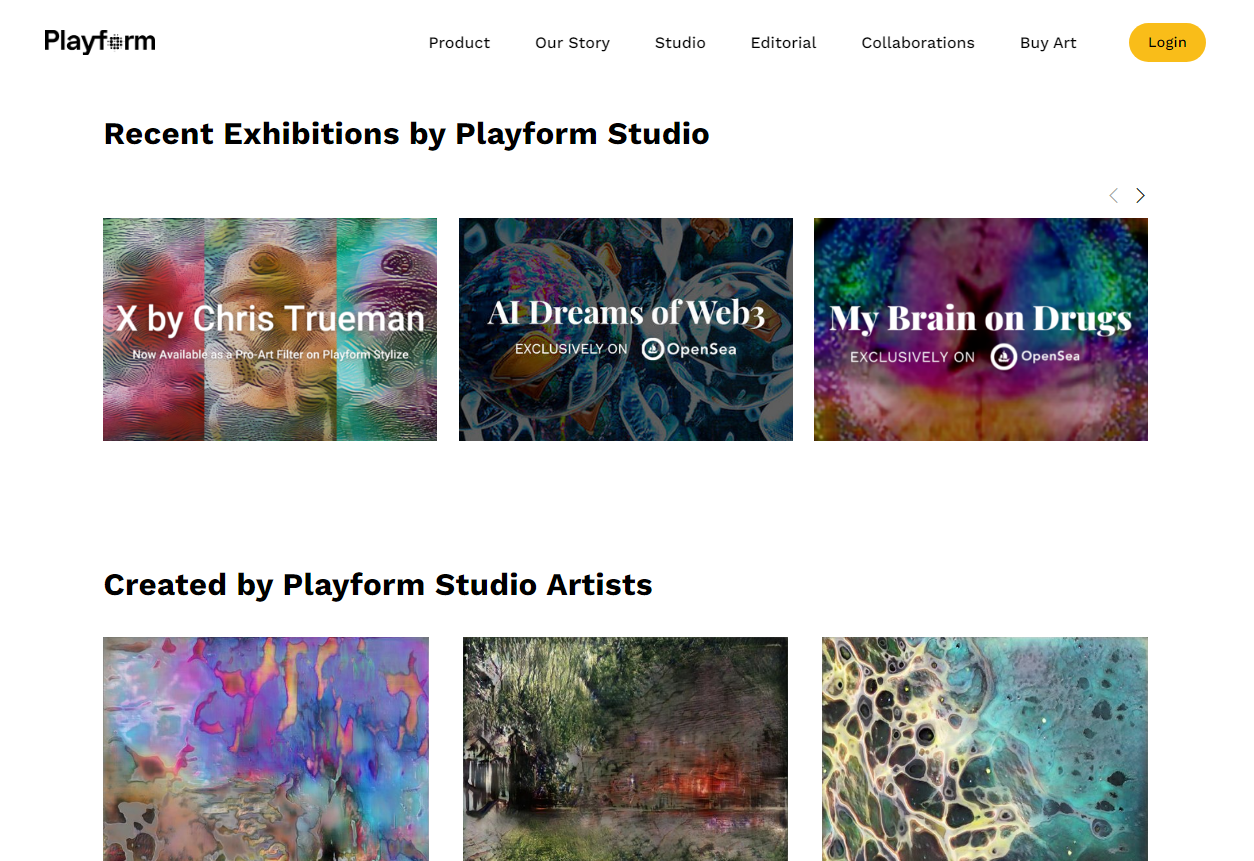Image resolution: width=1254 pixels, height=861 pixels.
Task: Open My Brain on Drugs exhibition
Action: [981, 330]
